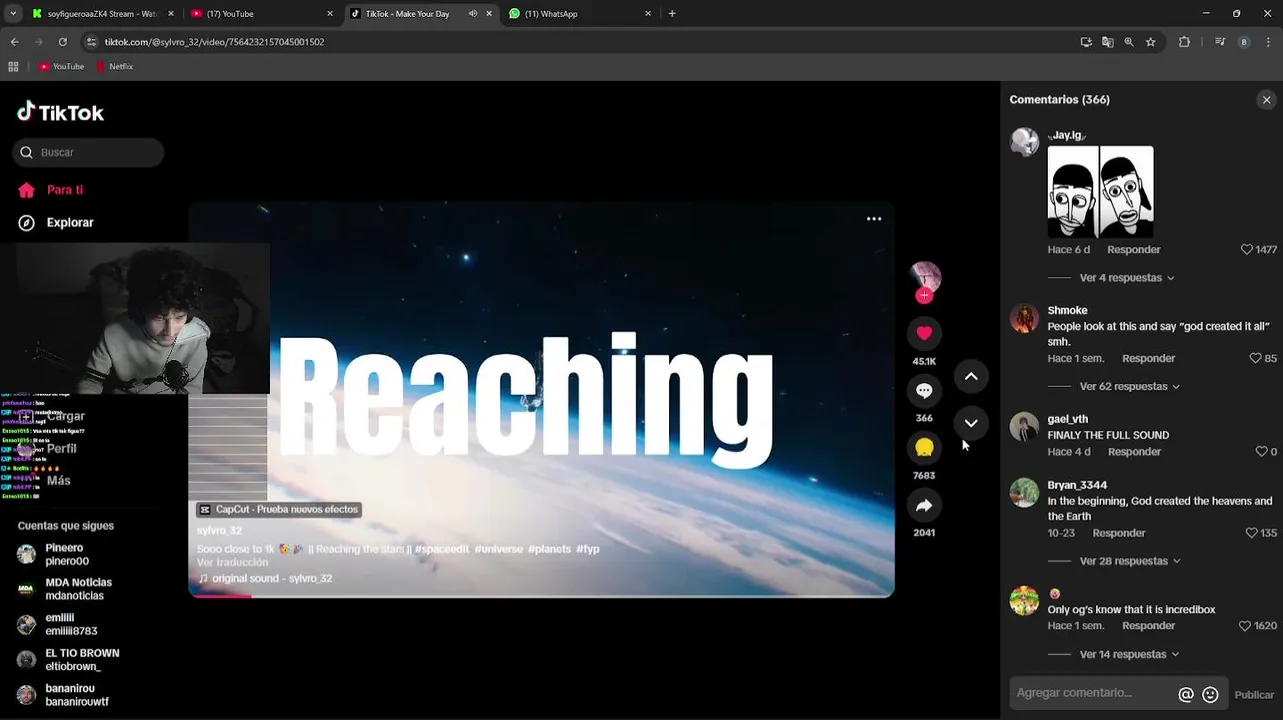Reload the page in Chrome
This screenshot has height=720, width=1283.
pos(62,42)
